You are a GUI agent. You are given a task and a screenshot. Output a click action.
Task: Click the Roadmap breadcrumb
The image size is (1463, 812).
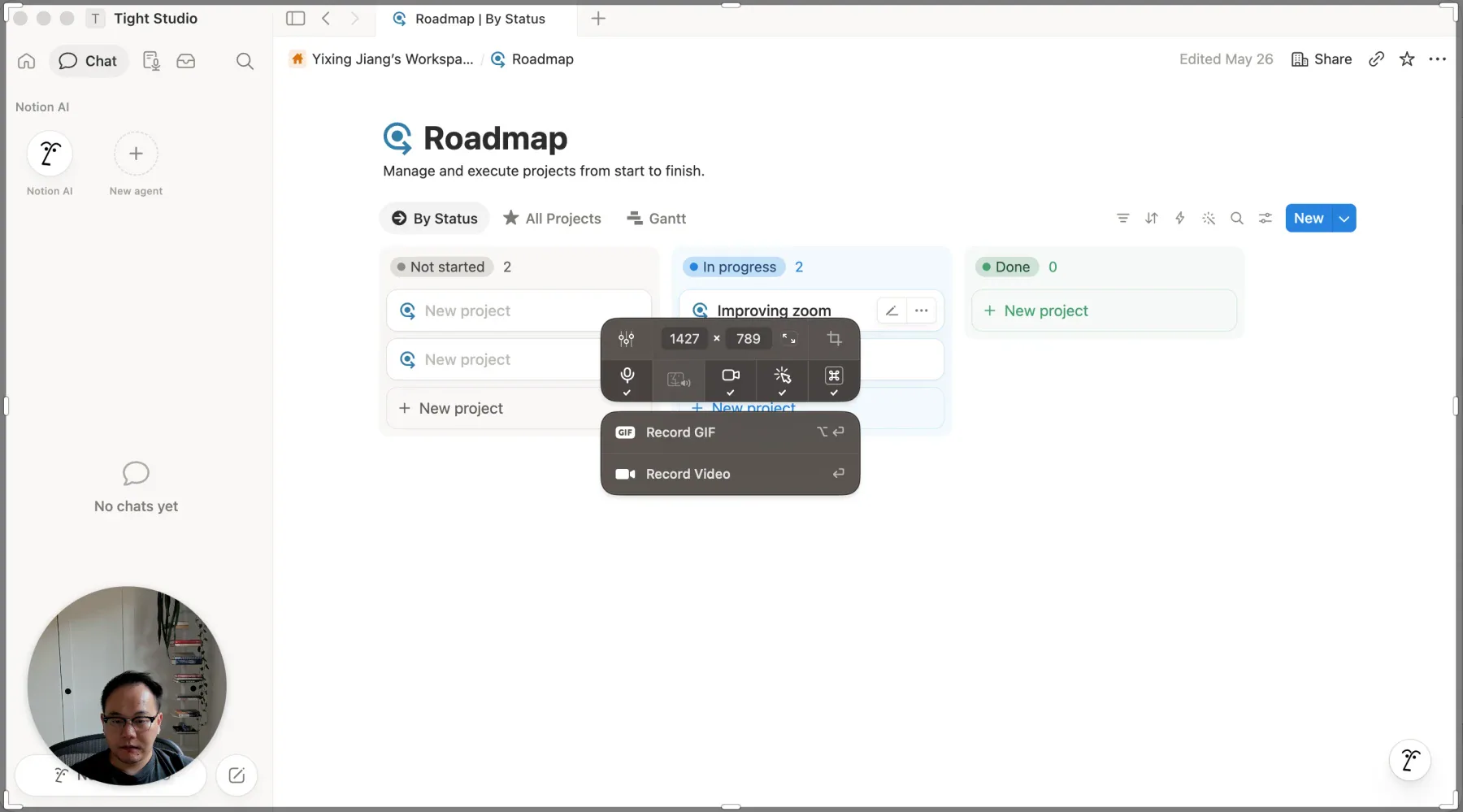(x=532, y=59)
